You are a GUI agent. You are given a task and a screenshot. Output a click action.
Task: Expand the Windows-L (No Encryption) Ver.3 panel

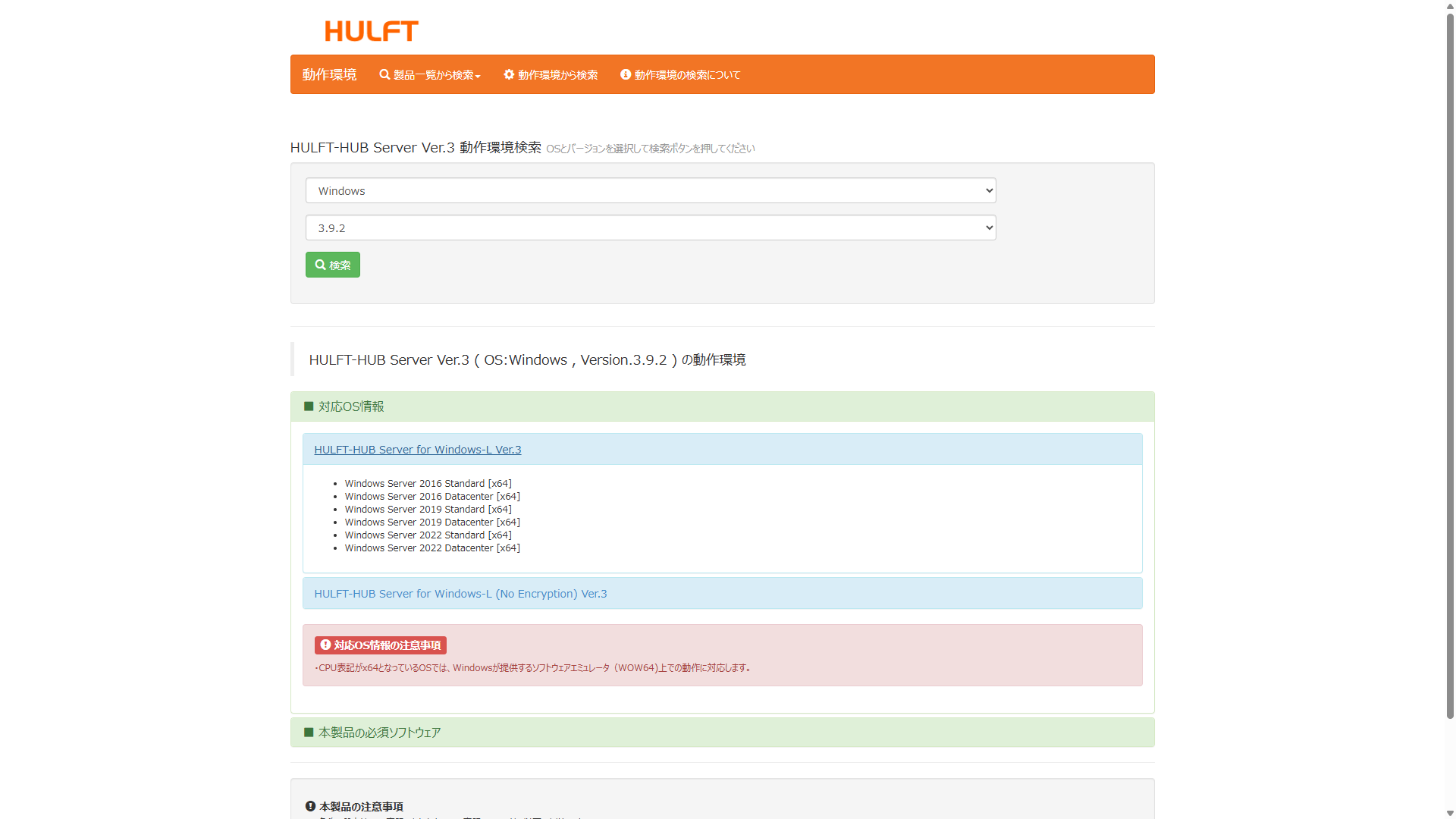point(460,594)
